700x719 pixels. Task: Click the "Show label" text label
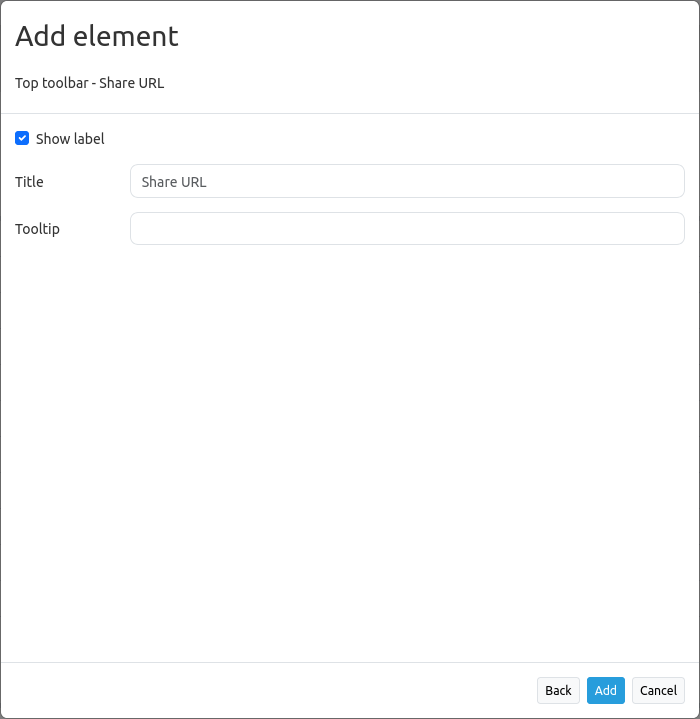pyautogui.click(x=70, y=139)
